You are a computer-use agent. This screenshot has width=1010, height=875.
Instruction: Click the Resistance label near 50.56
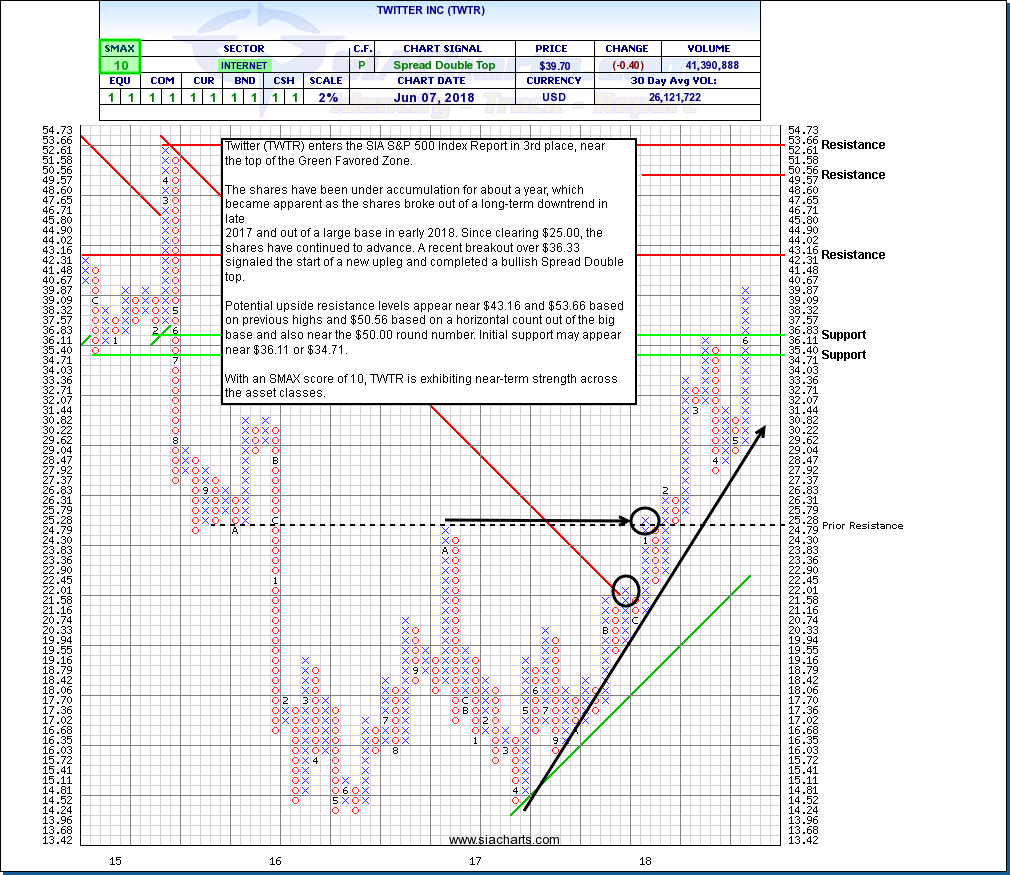853,175
